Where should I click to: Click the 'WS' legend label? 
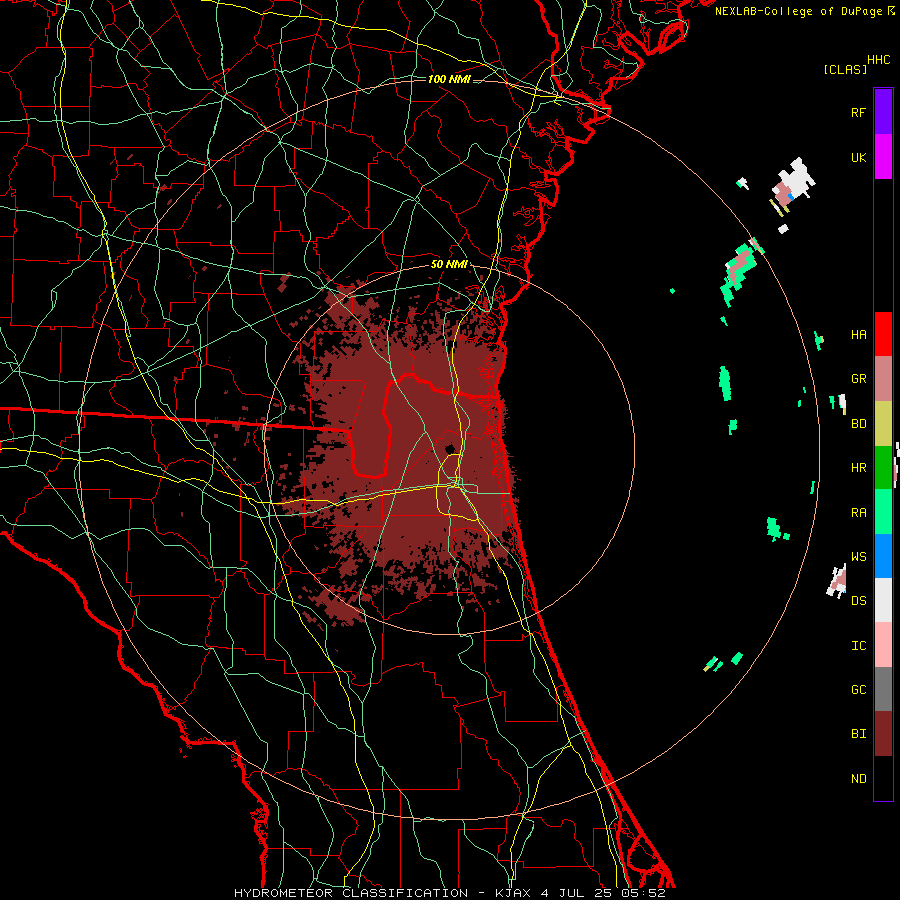tap(858, 557)
